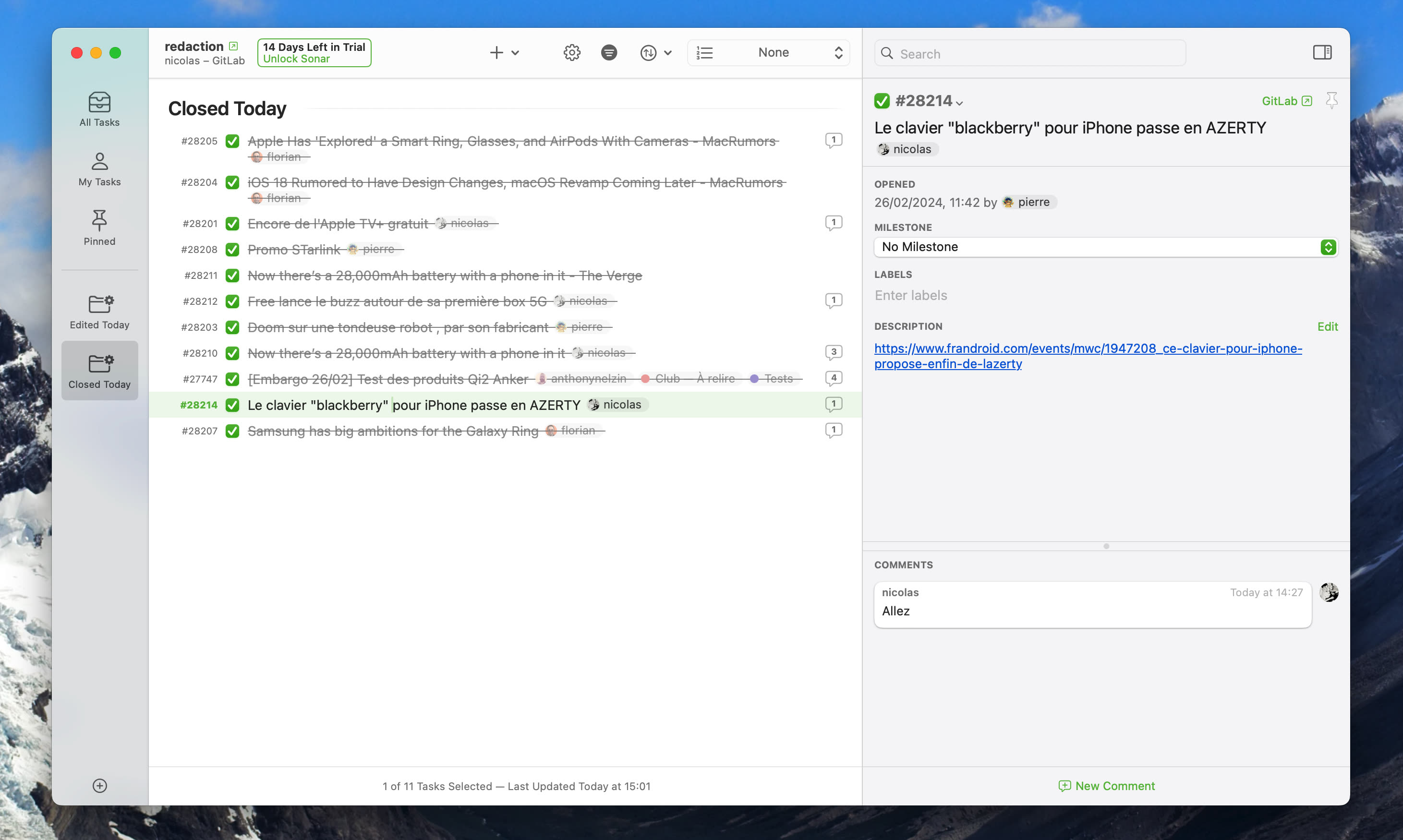Uncheck task #28204 checkbox
This screenshot has height=840, width=1403.
click(232, 182)
